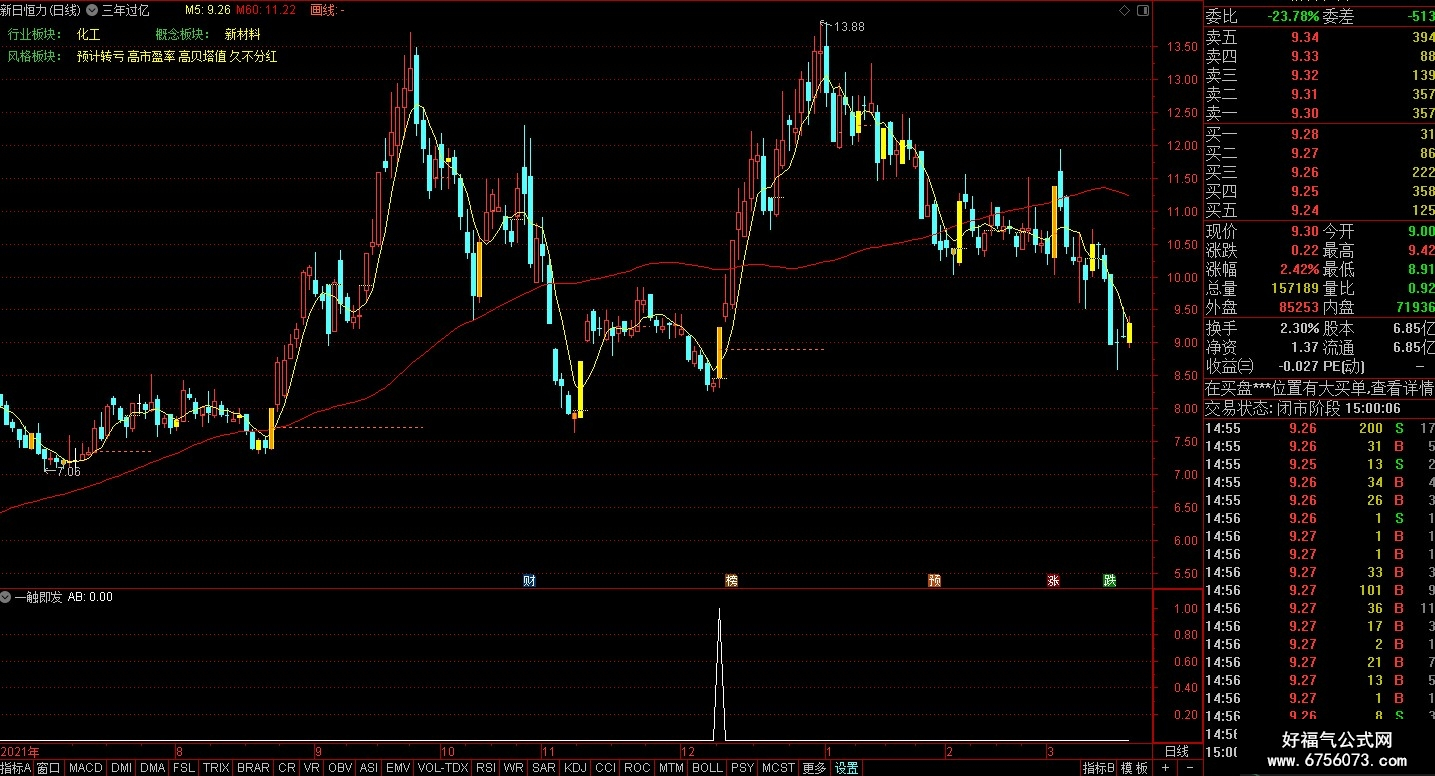Click the 榜 info marker on chart
The image size is (1435, 776).
(x=732, y=580)
